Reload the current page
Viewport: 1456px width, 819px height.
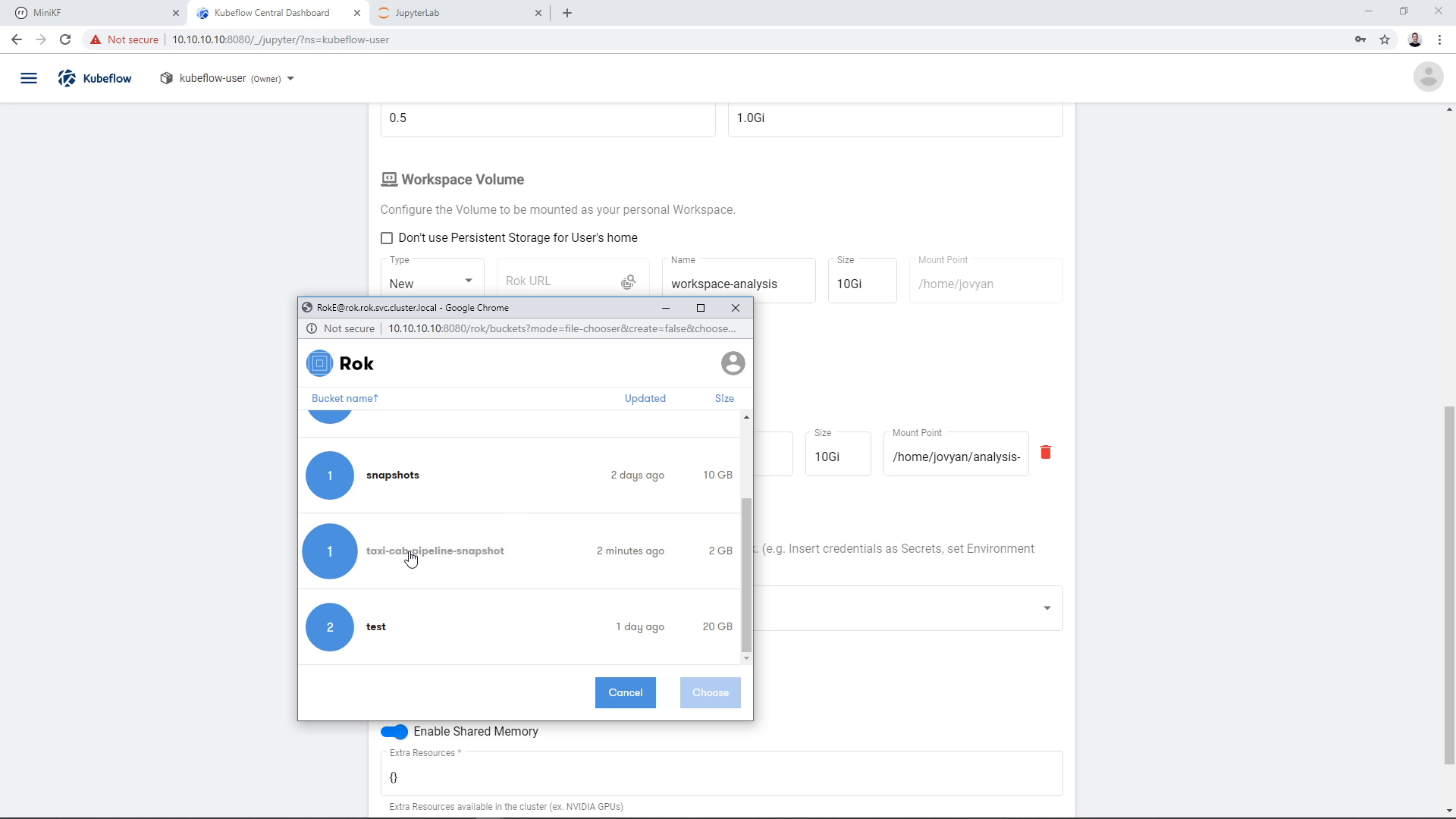coord(65,39)
